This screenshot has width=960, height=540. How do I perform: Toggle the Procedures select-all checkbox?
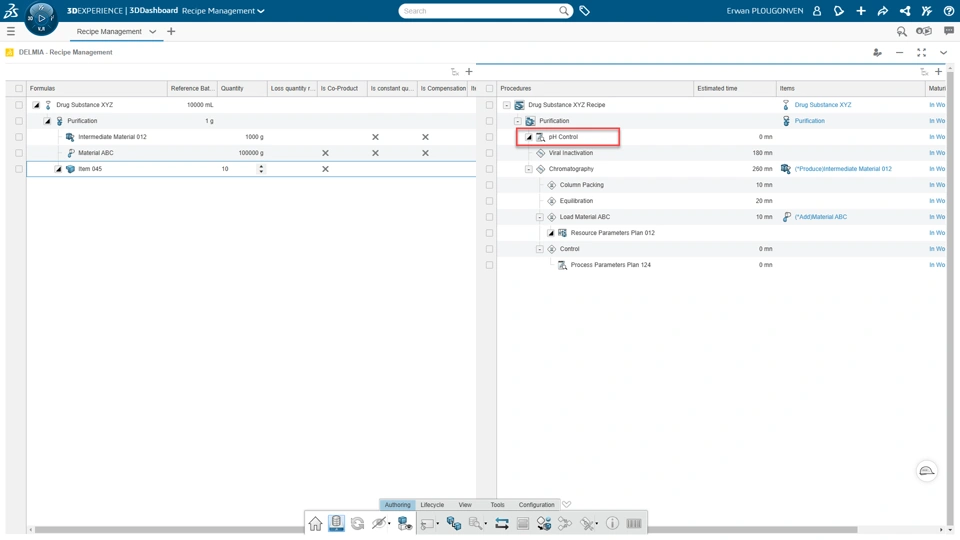click(x=489, y=88)
